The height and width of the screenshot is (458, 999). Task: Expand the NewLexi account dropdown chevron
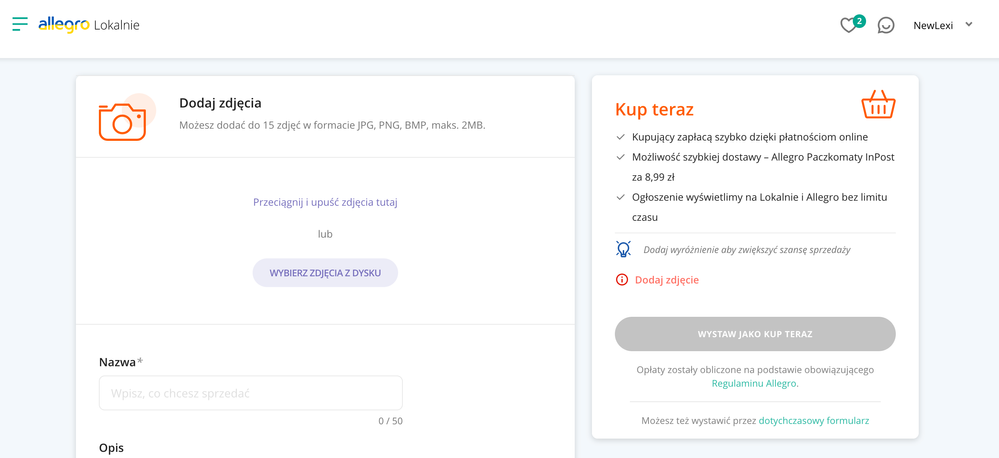tap(969, 25)
